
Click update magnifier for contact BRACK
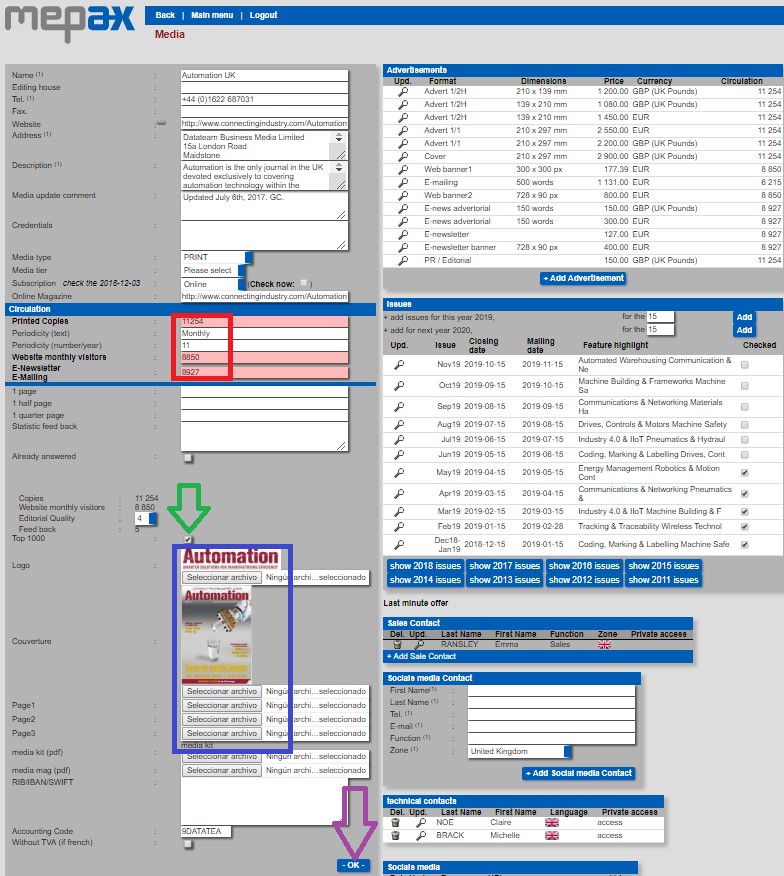click(x=421, y=835)
